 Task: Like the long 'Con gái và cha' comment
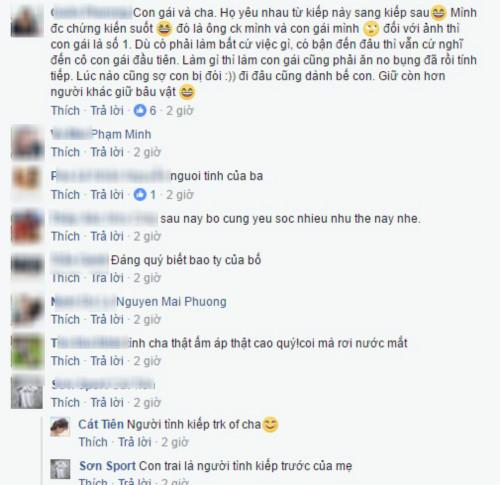tap(65, 110)
